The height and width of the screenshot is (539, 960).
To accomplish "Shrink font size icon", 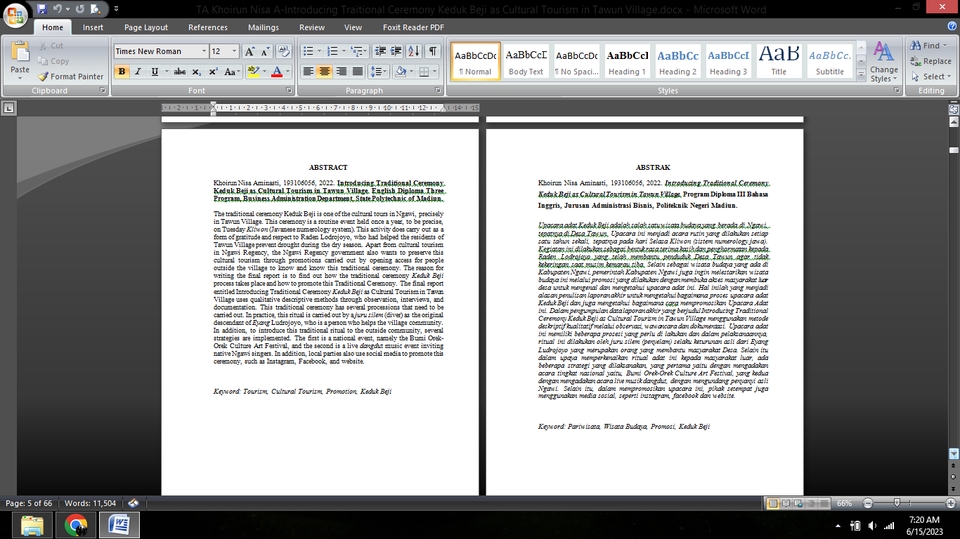I will 265,51.
